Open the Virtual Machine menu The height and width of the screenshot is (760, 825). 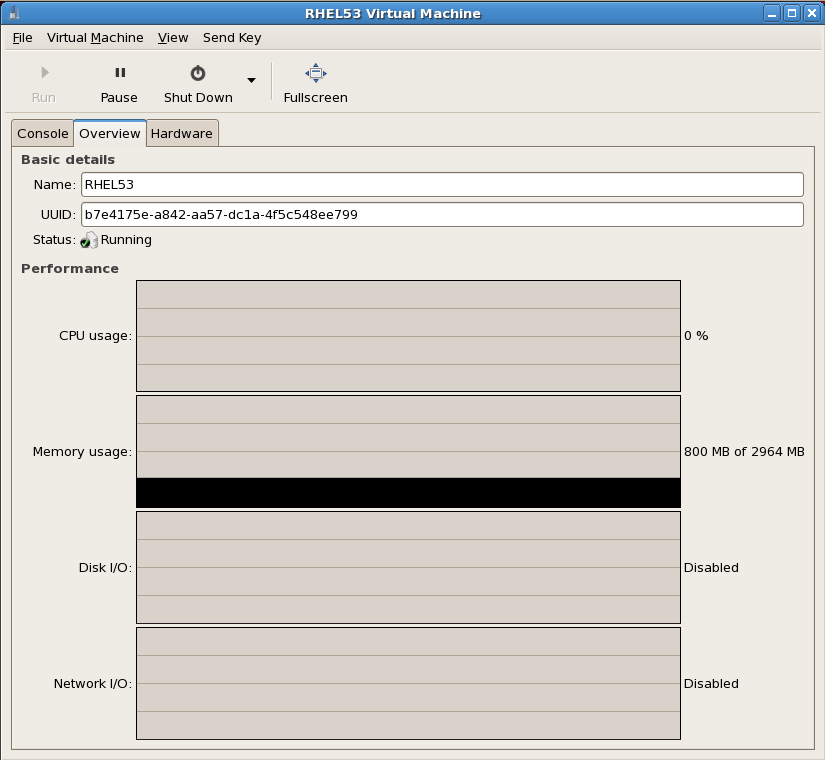pyautogui.click(x=94, y=38)
